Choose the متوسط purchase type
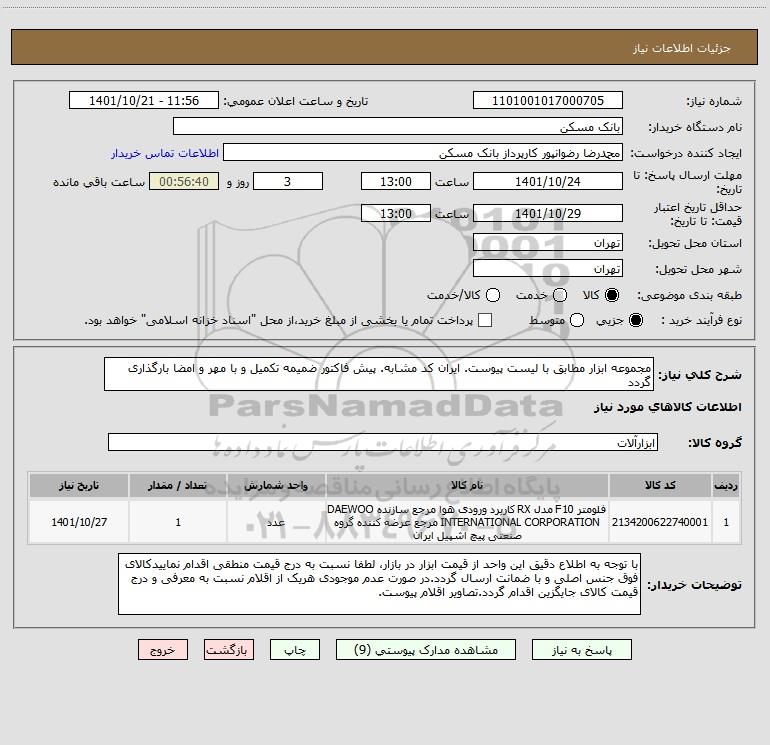This screenshot has width=770, height=745. (x=577, y=320)
